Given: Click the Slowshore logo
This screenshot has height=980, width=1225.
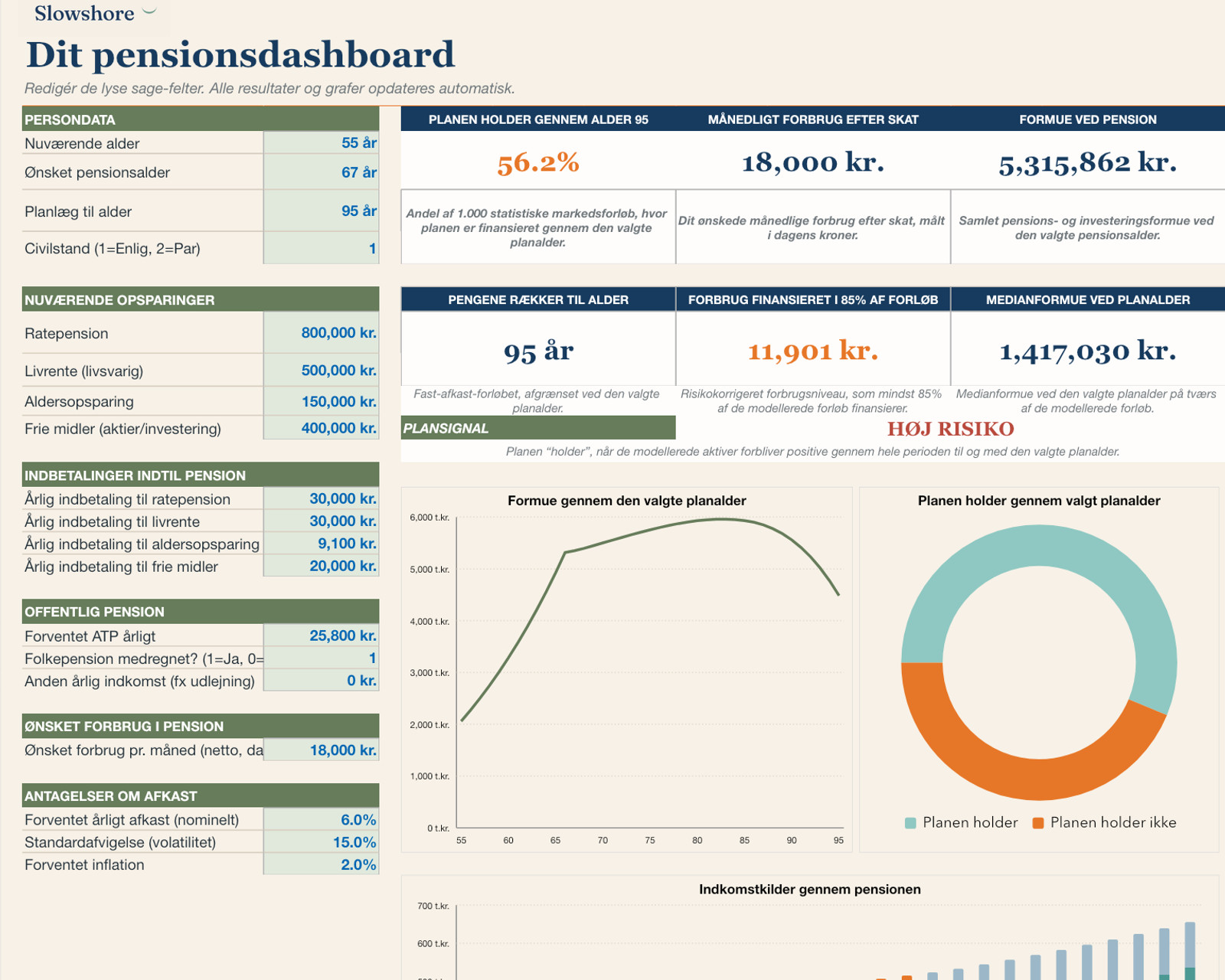Looking at the screenshot, I should pos(95,14).
